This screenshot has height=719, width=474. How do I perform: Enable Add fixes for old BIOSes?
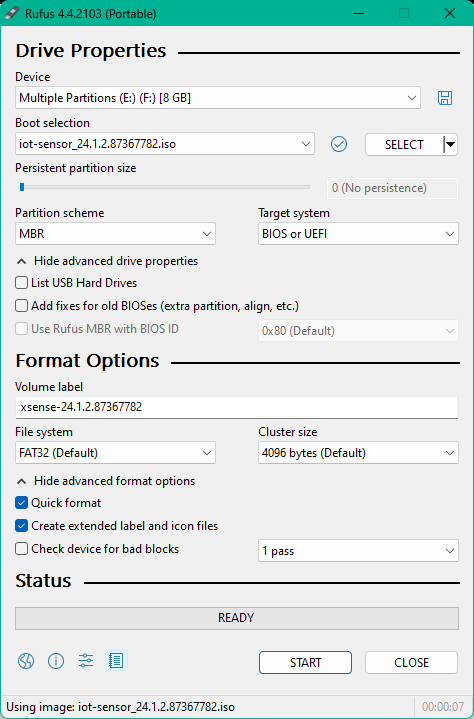click(x=22, y=305)
